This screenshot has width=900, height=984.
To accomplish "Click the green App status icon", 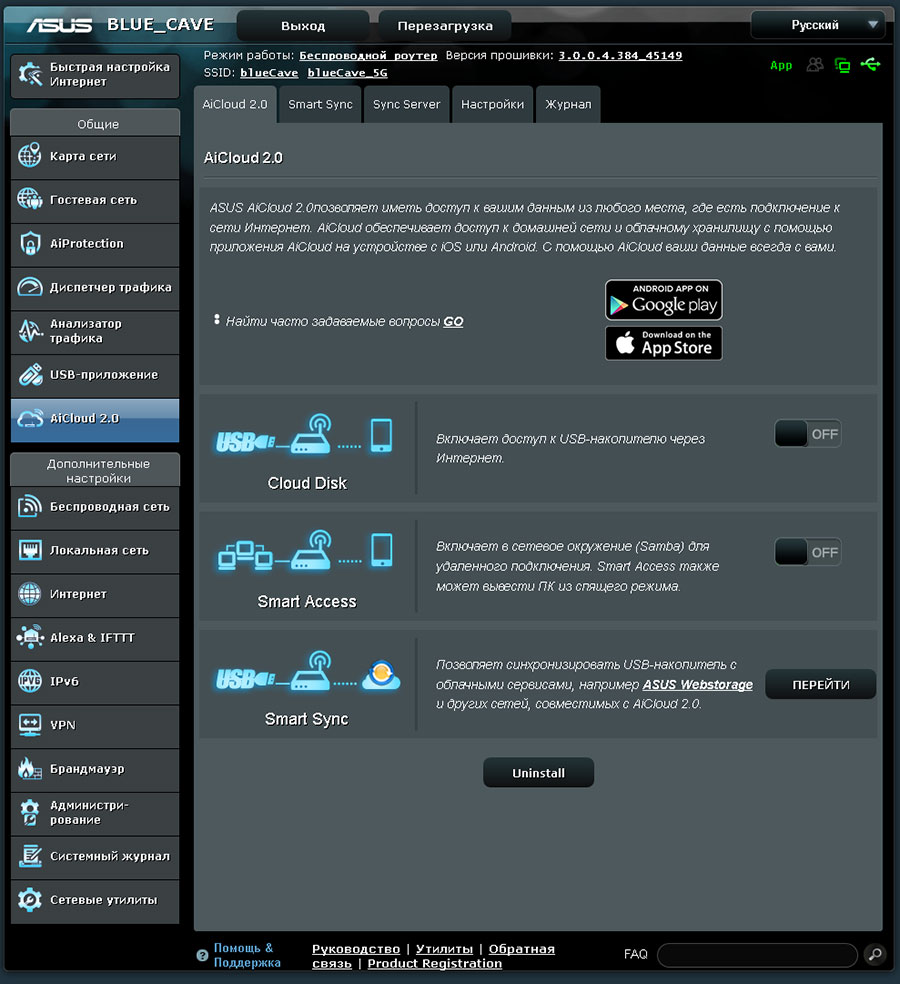I will coord(781,65).
